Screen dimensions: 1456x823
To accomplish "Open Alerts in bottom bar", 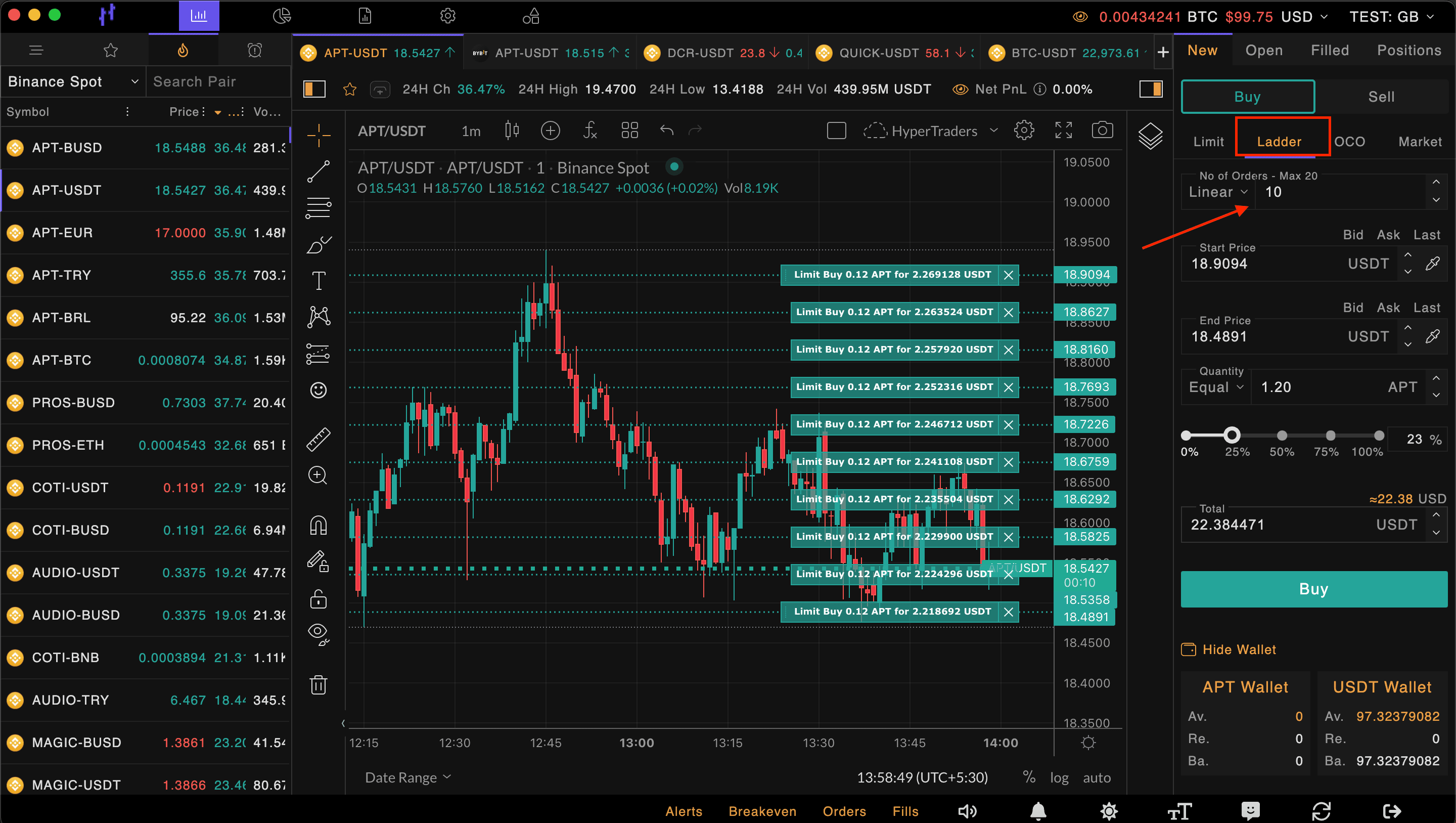I will [684, 811].
